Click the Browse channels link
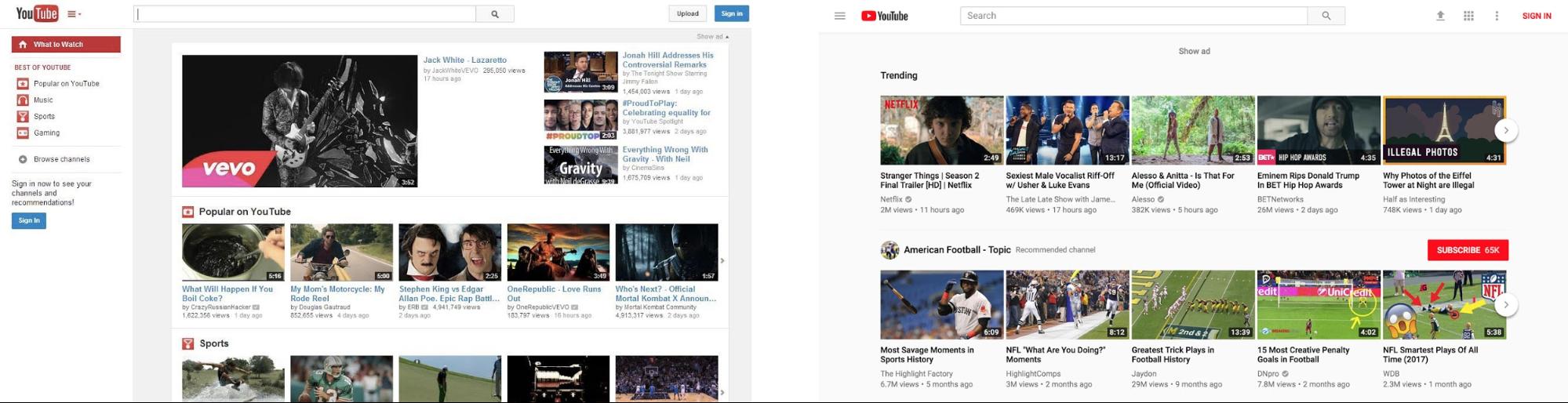This screenshot has width=1568, height=403. [x=61, y=159]
